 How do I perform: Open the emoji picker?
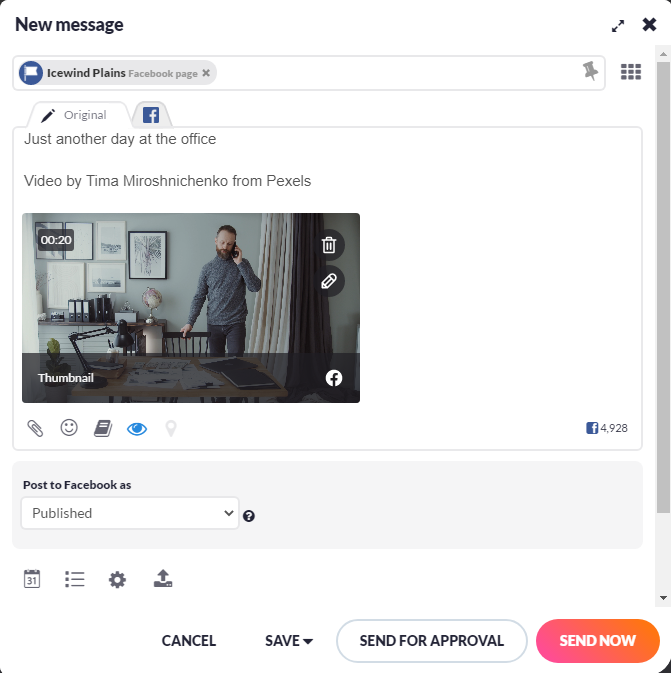(69, 427)
